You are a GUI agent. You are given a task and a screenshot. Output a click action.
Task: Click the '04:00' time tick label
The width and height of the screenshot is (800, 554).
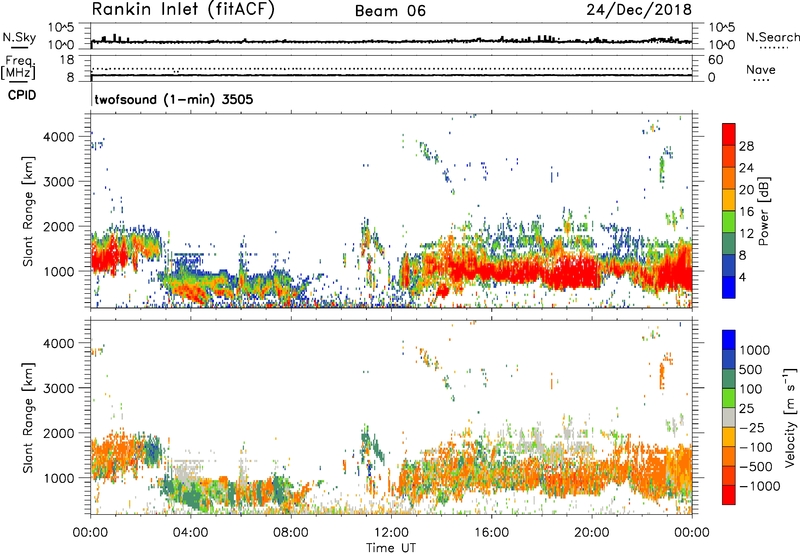(190, 533)
